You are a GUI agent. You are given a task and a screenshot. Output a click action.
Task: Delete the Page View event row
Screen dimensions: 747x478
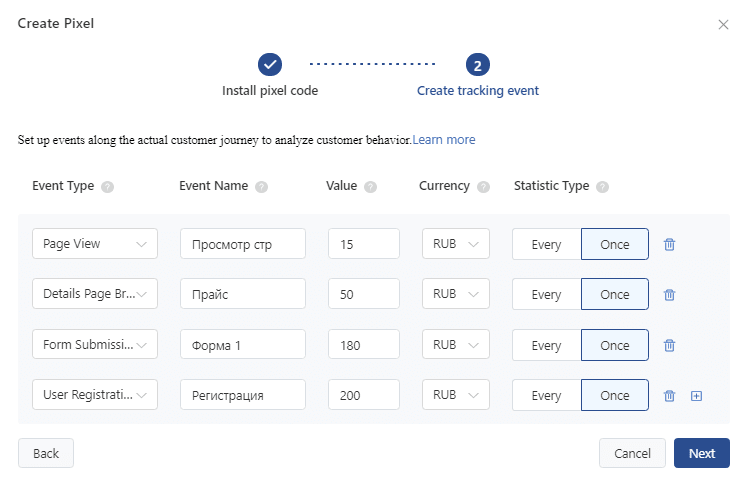click(669, 244)
